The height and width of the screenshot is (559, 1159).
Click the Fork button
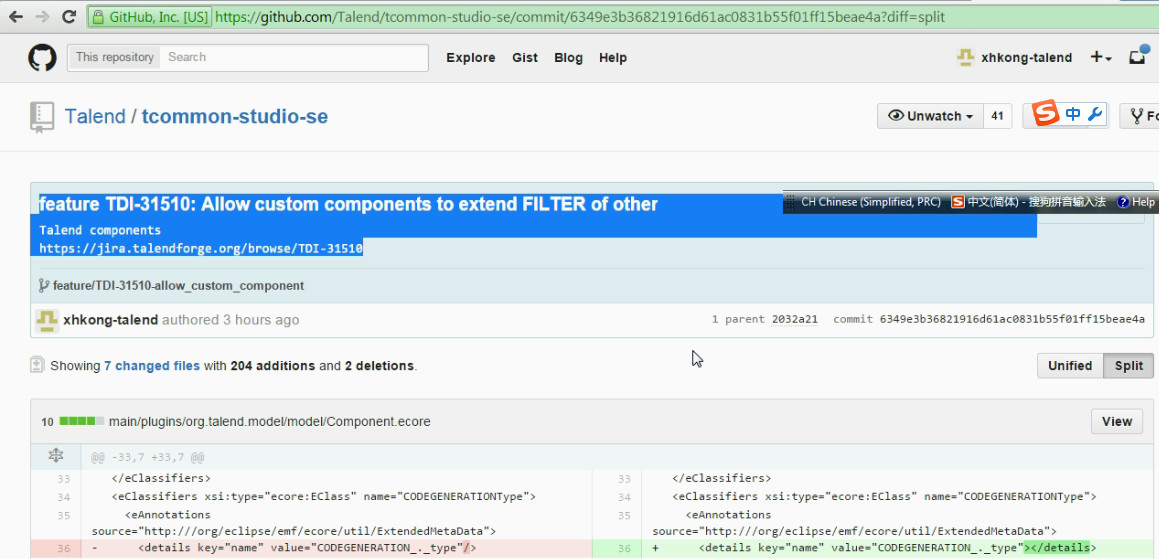[1141, 116]
